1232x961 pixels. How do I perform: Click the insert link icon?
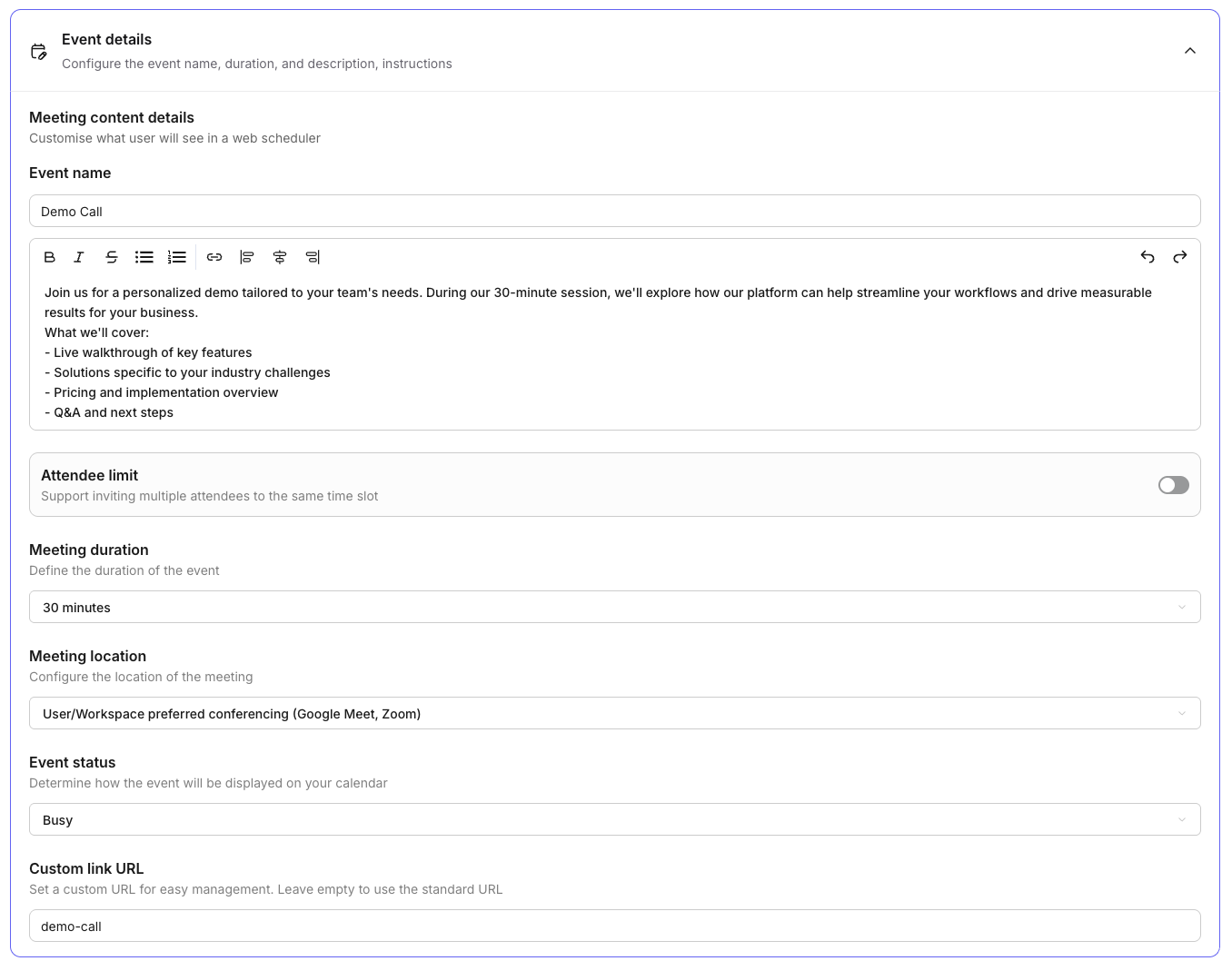[214, 257]
